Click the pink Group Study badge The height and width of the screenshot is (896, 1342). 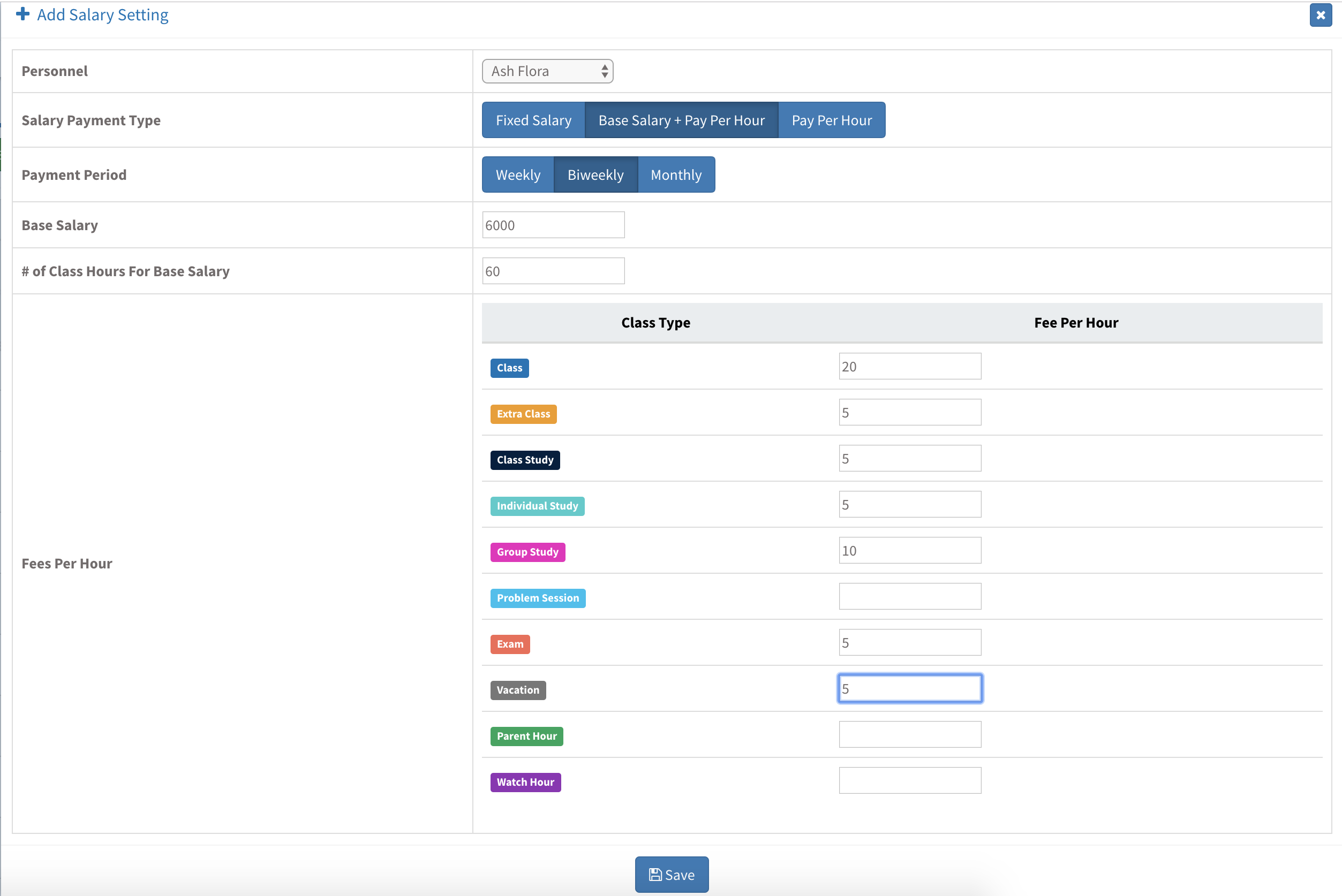527,552
